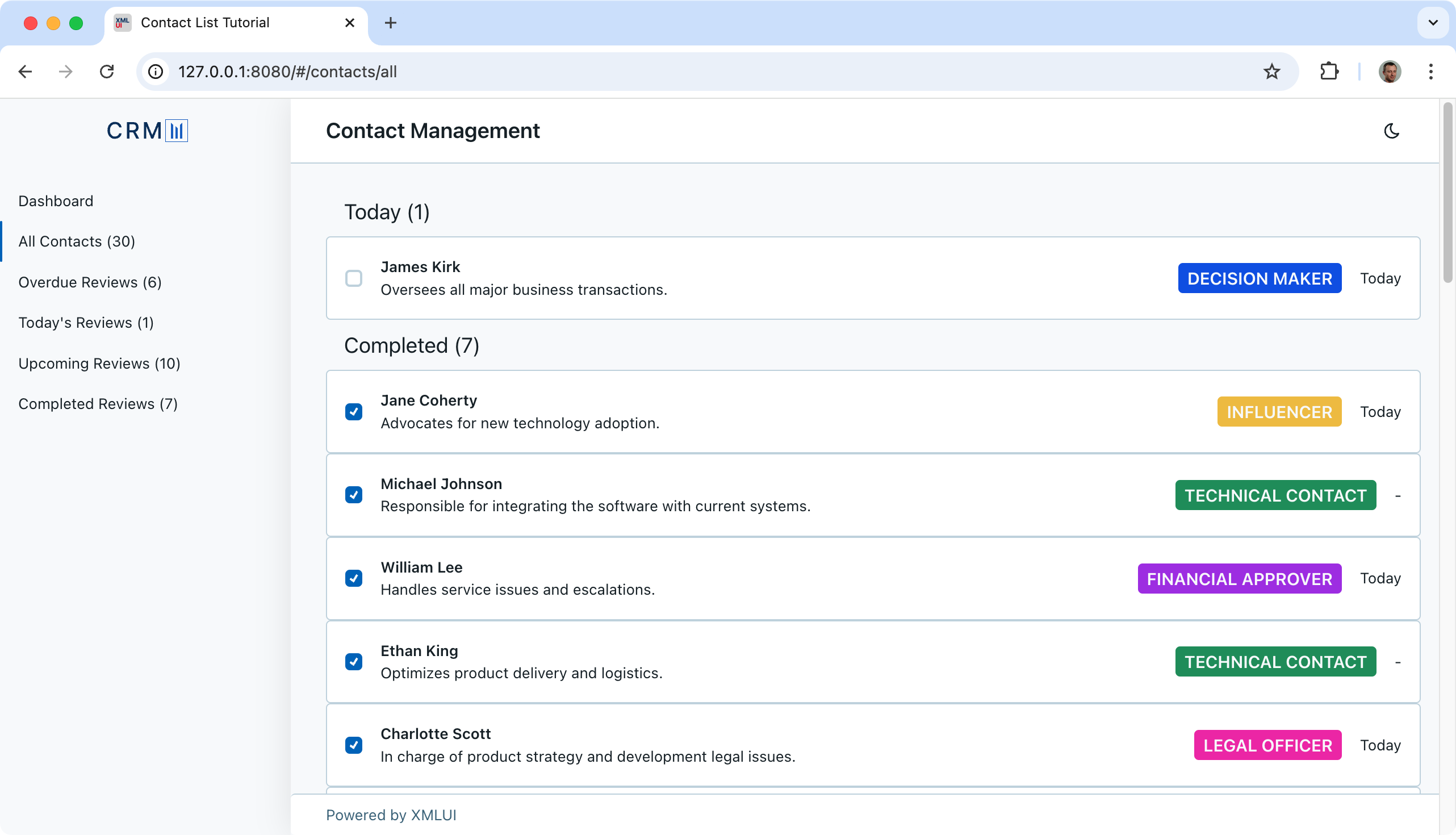This screenshot has width=1456, height=835.
Task: Expand the tab search dropdown arrow
Action: pyautogui.click(x=1433, y=23)
